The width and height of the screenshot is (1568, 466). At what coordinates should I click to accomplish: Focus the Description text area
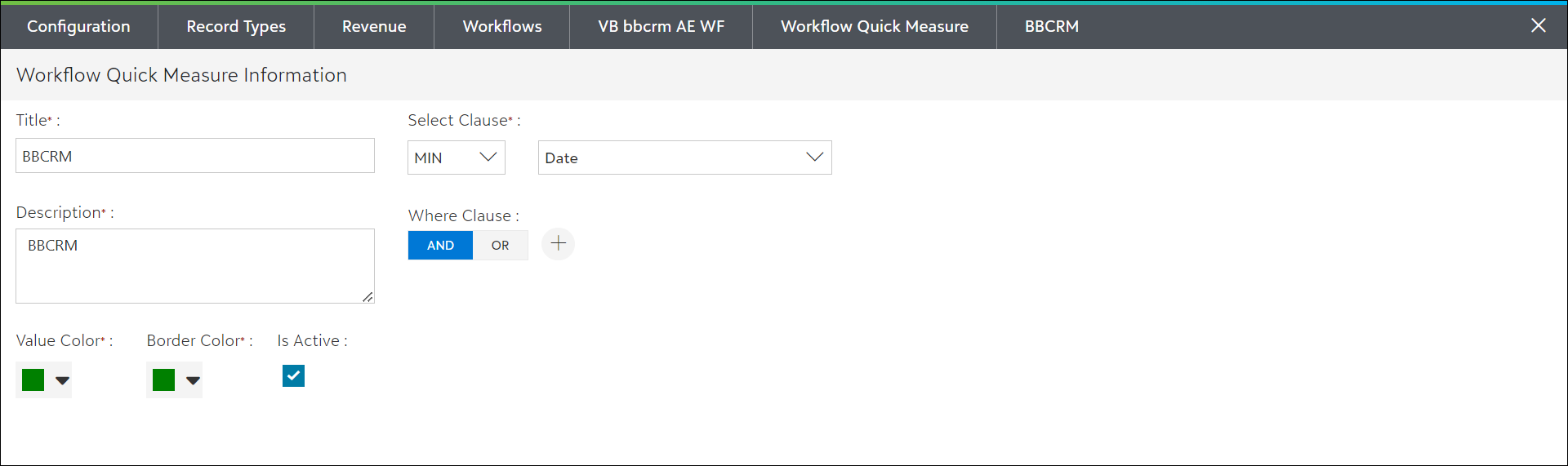click(x=194, y=266)
